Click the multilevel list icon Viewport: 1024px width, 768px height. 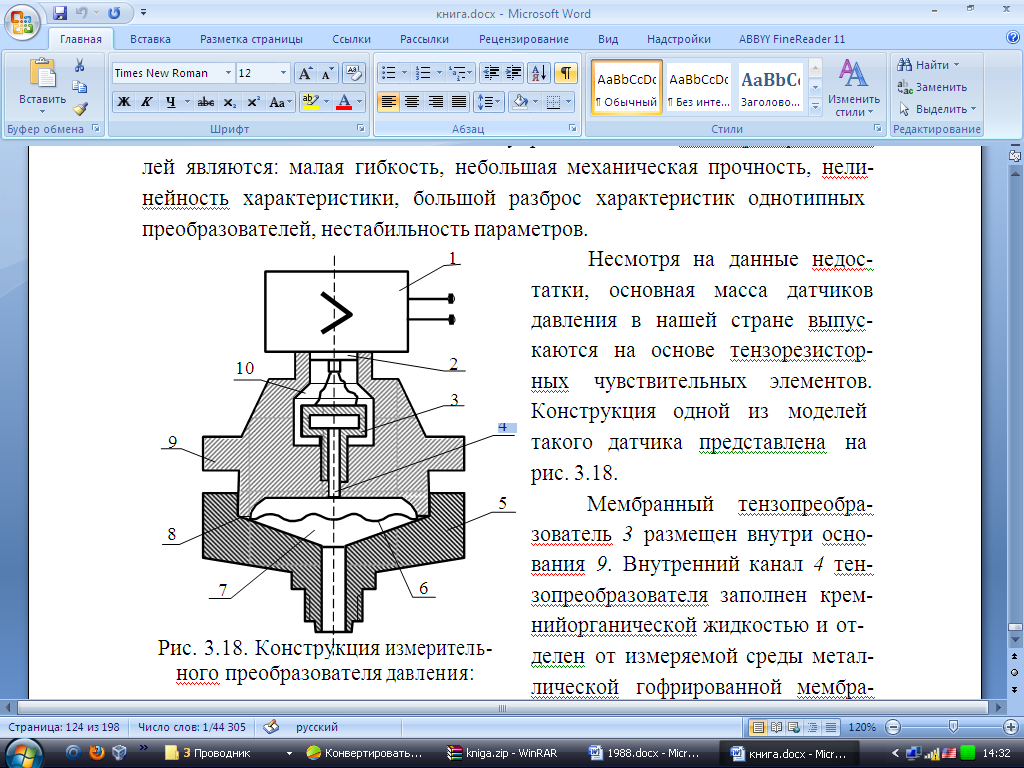(458, 73)
